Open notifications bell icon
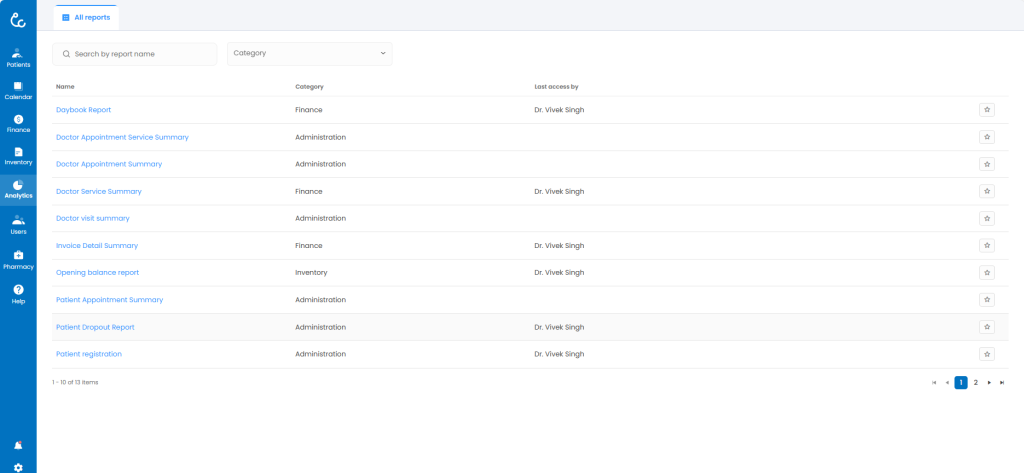This screenshot has width=1024, height=473. click(18, 444)
